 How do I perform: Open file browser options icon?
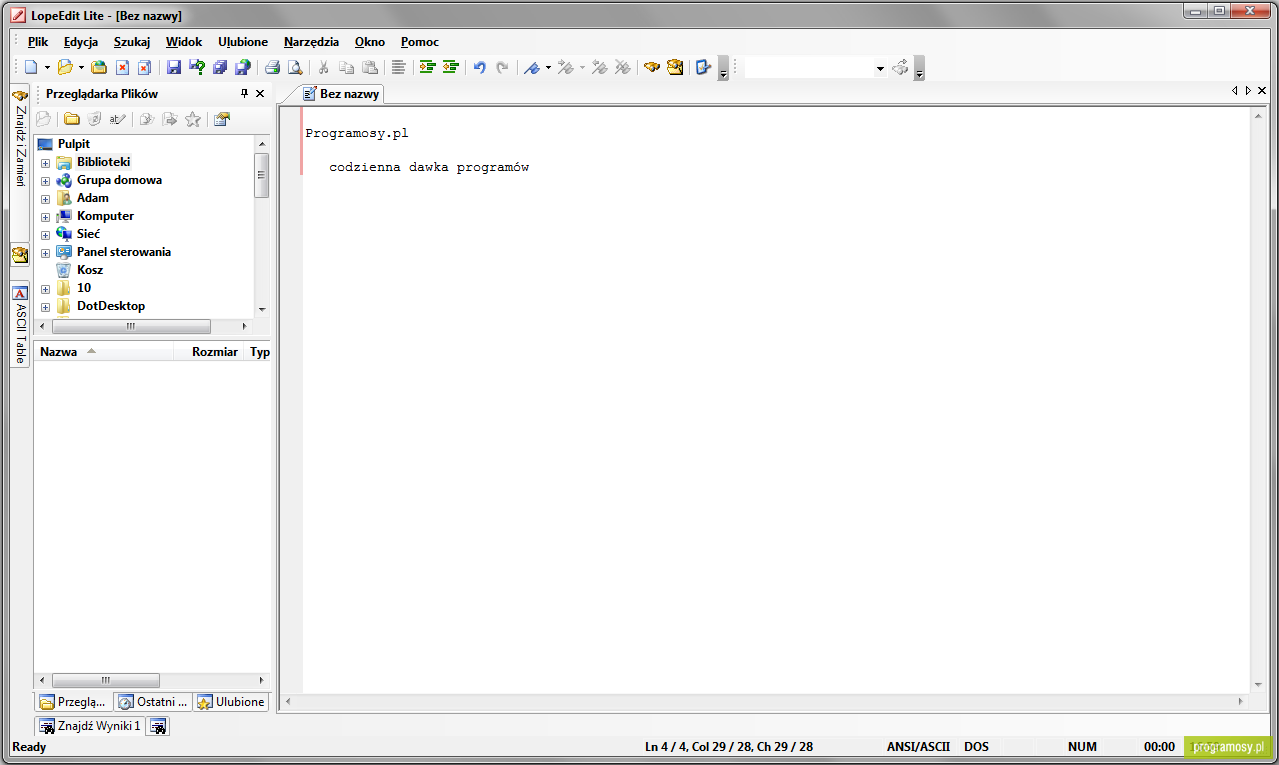[x=222, y=119]
